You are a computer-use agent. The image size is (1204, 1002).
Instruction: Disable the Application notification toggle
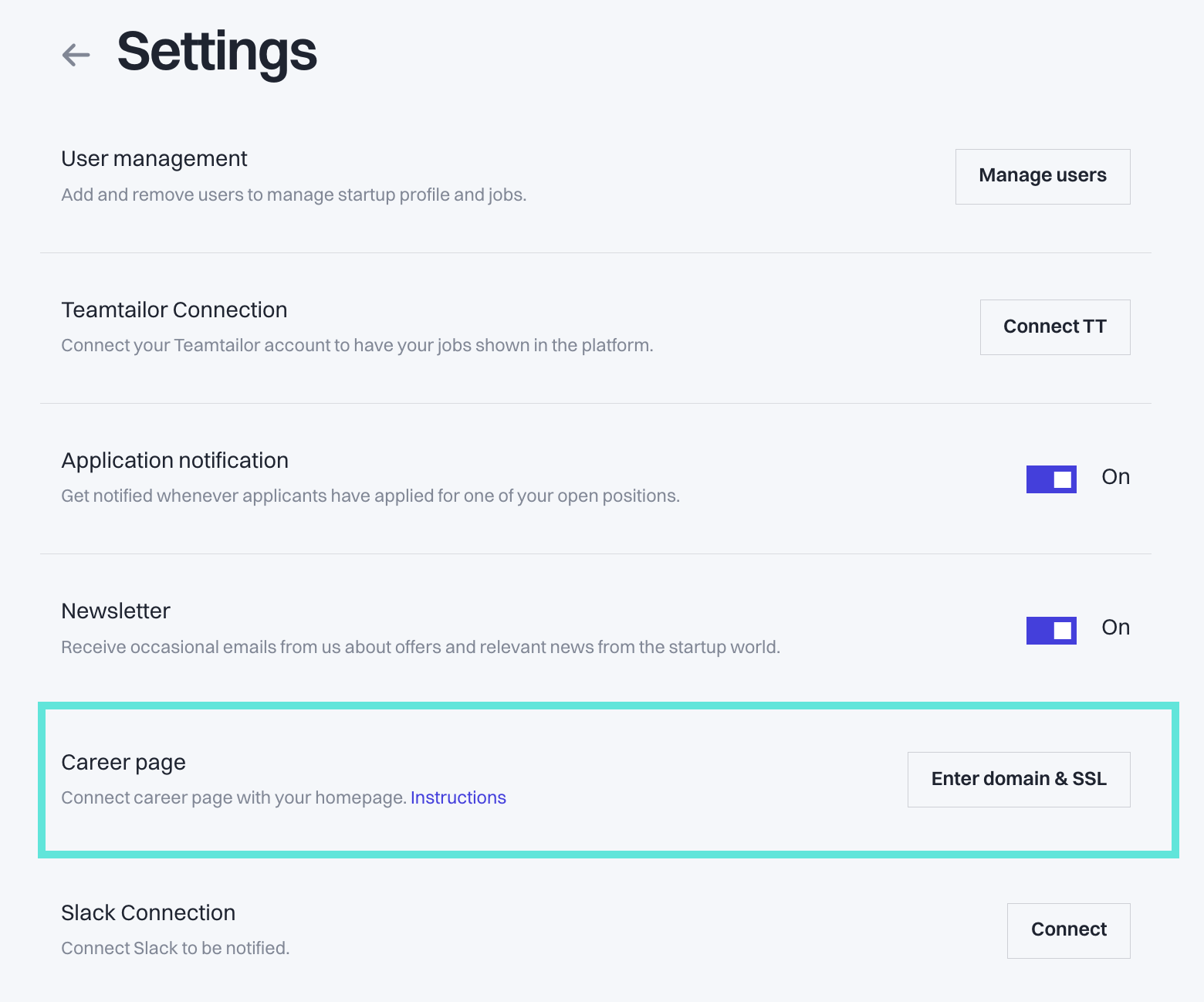pos(1050,479)
